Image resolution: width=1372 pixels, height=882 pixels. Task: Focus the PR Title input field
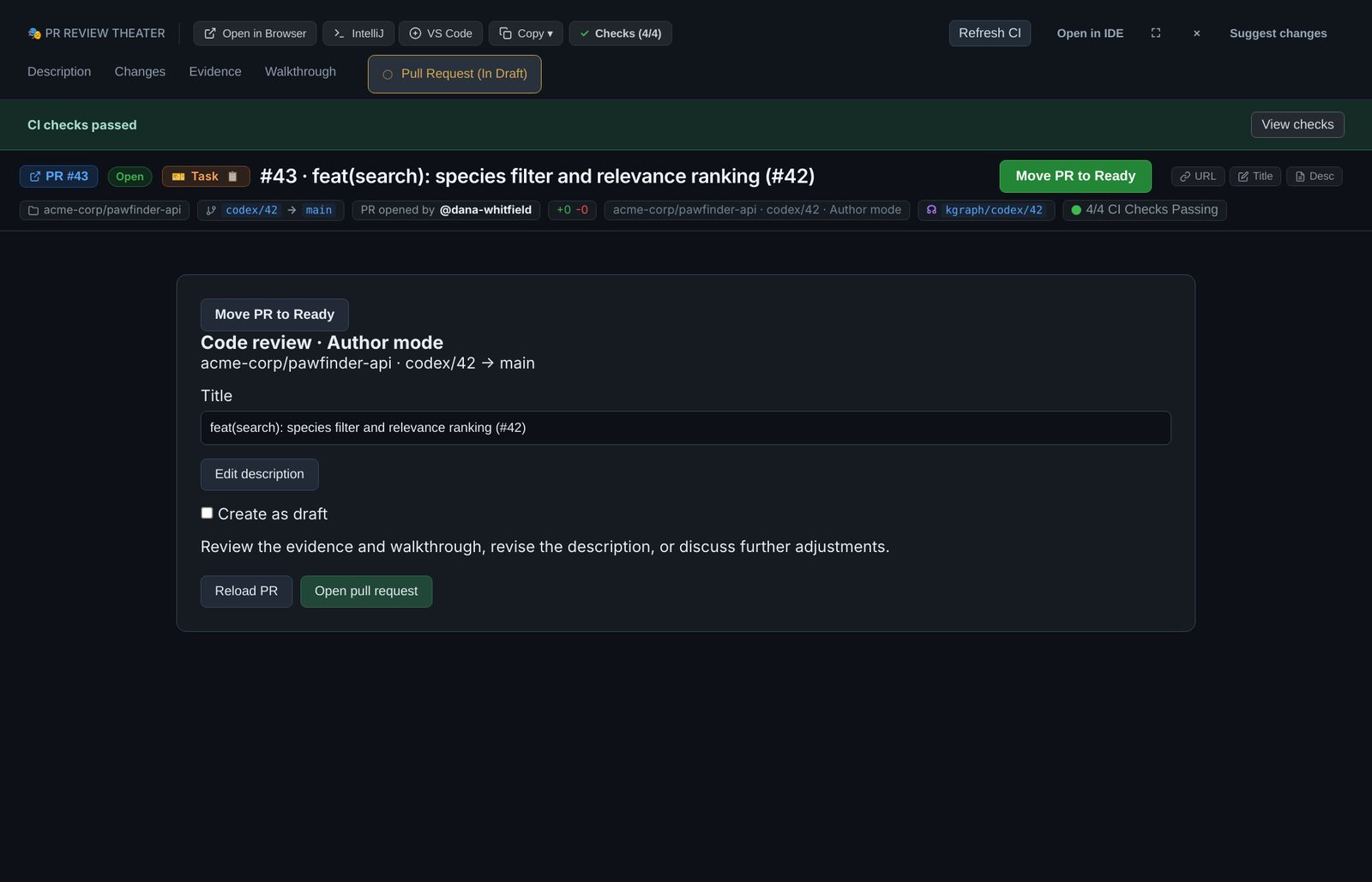point(686,428)
